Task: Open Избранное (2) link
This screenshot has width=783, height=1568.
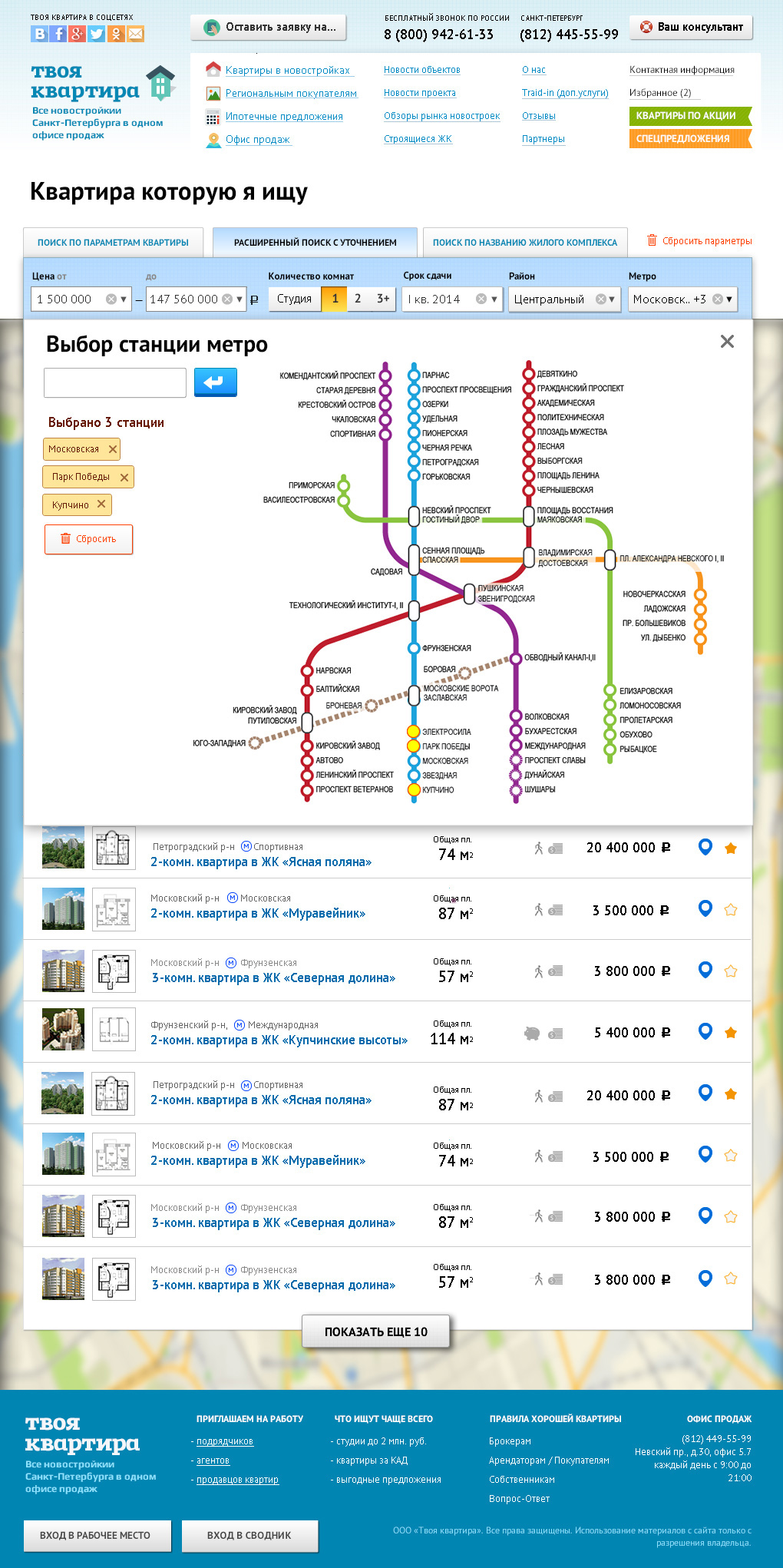Action: 660,93
